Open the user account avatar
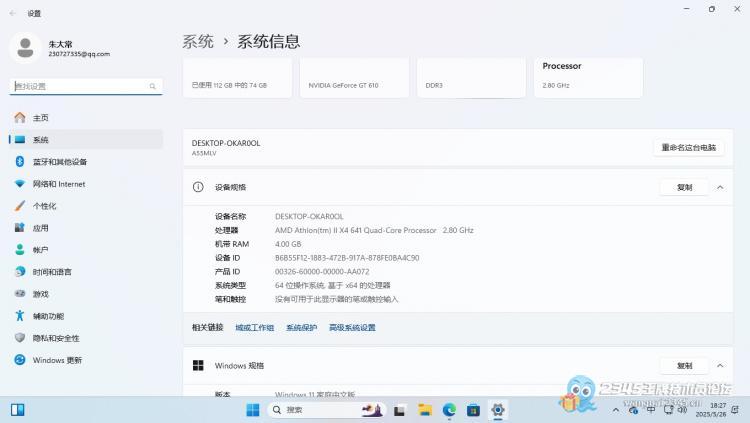Screen dimensions: 750x423 tap(25, 48)
